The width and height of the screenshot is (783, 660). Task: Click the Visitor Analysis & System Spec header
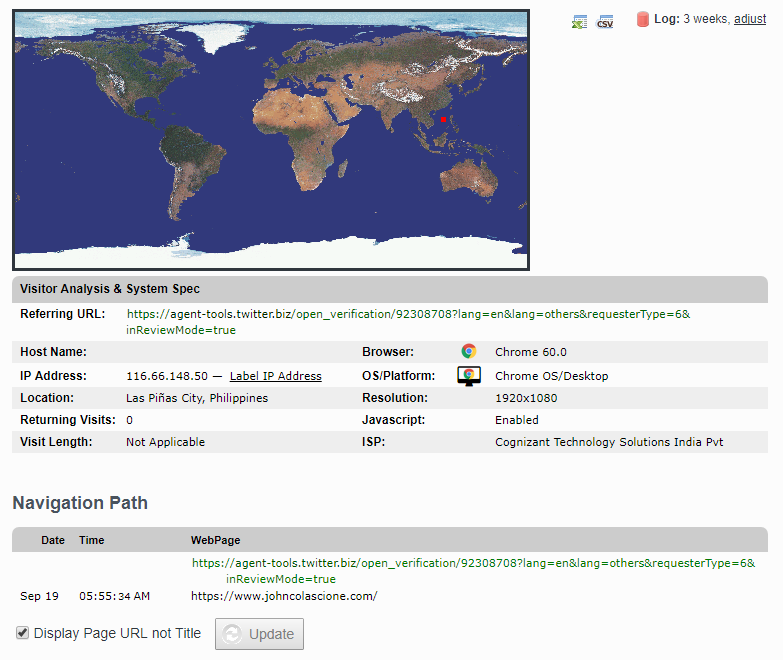(x=110, y=289)
